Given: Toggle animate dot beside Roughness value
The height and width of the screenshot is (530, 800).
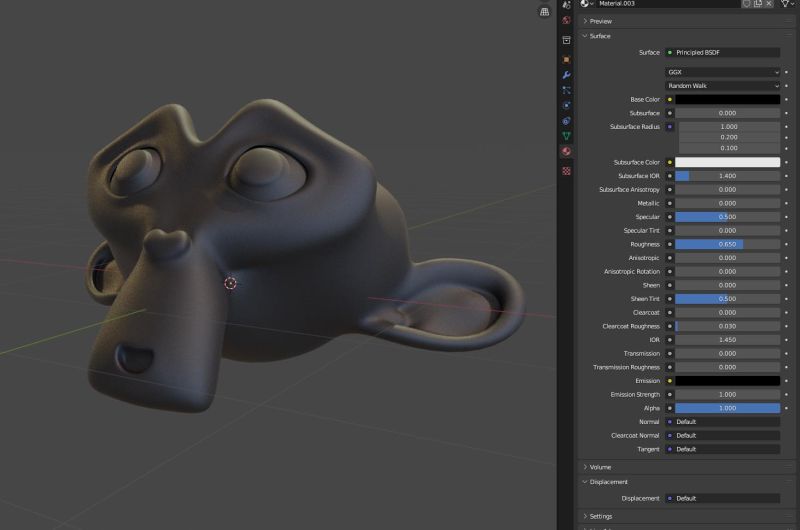Looking at the screenshot, I should tap(786, 244).
